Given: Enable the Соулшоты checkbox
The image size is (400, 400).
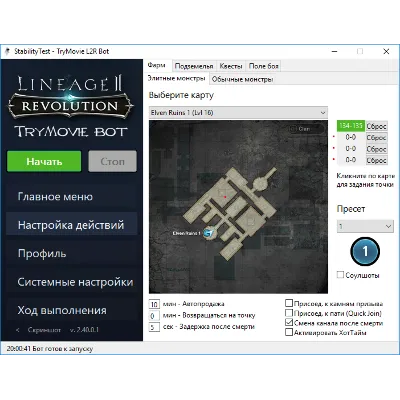Looking at the screenshot, I should coord(340,275).
